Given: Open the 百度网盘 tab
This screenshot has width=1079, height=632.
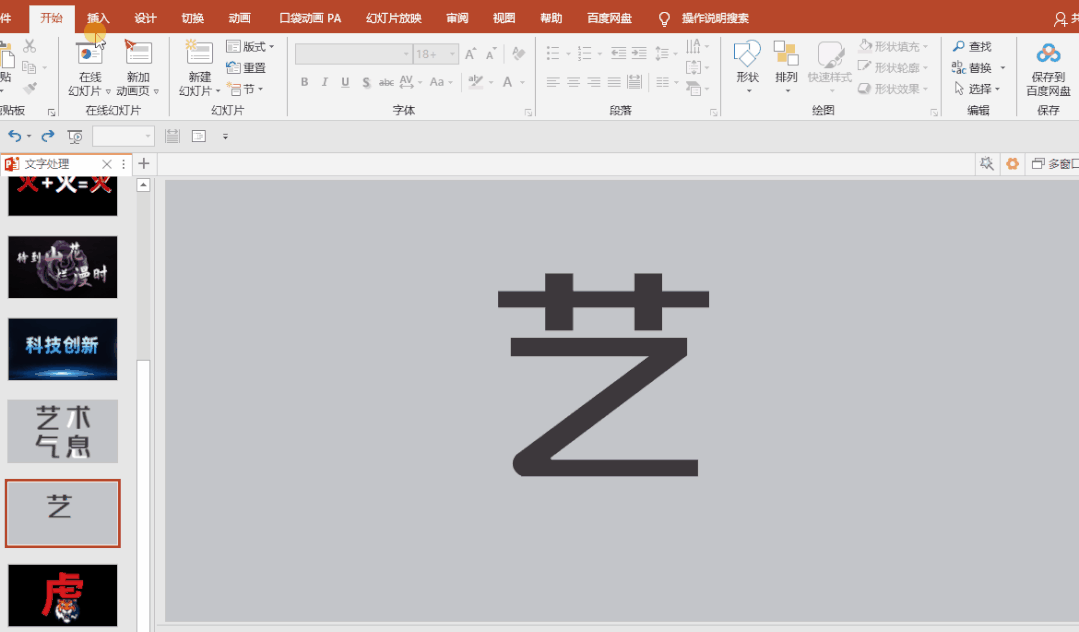Looking at the screenshot, I should click(609, 18).
